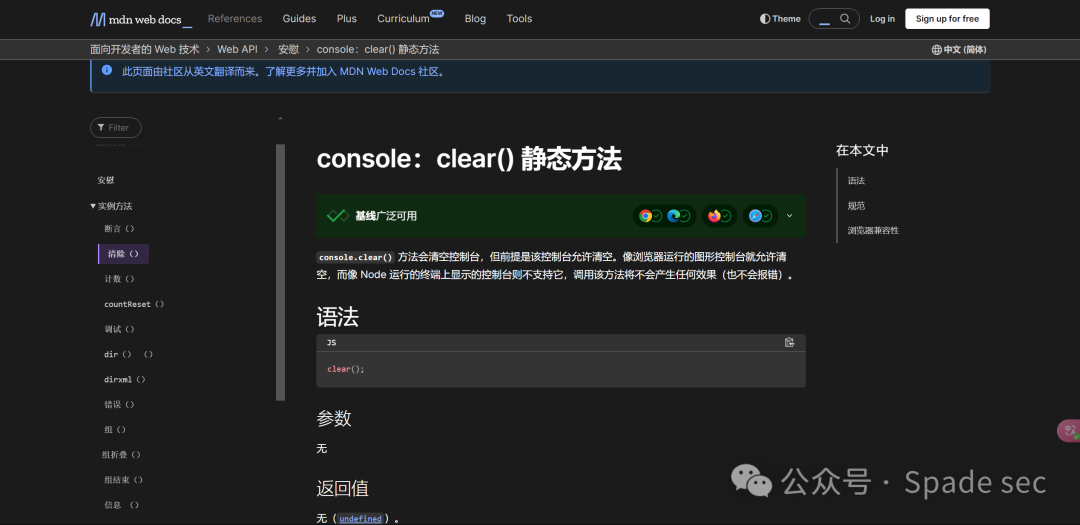Click the magnifier search icon in header
Image resolution: width=1080 pixels, height=525 pixels.
tap(845, 19)
